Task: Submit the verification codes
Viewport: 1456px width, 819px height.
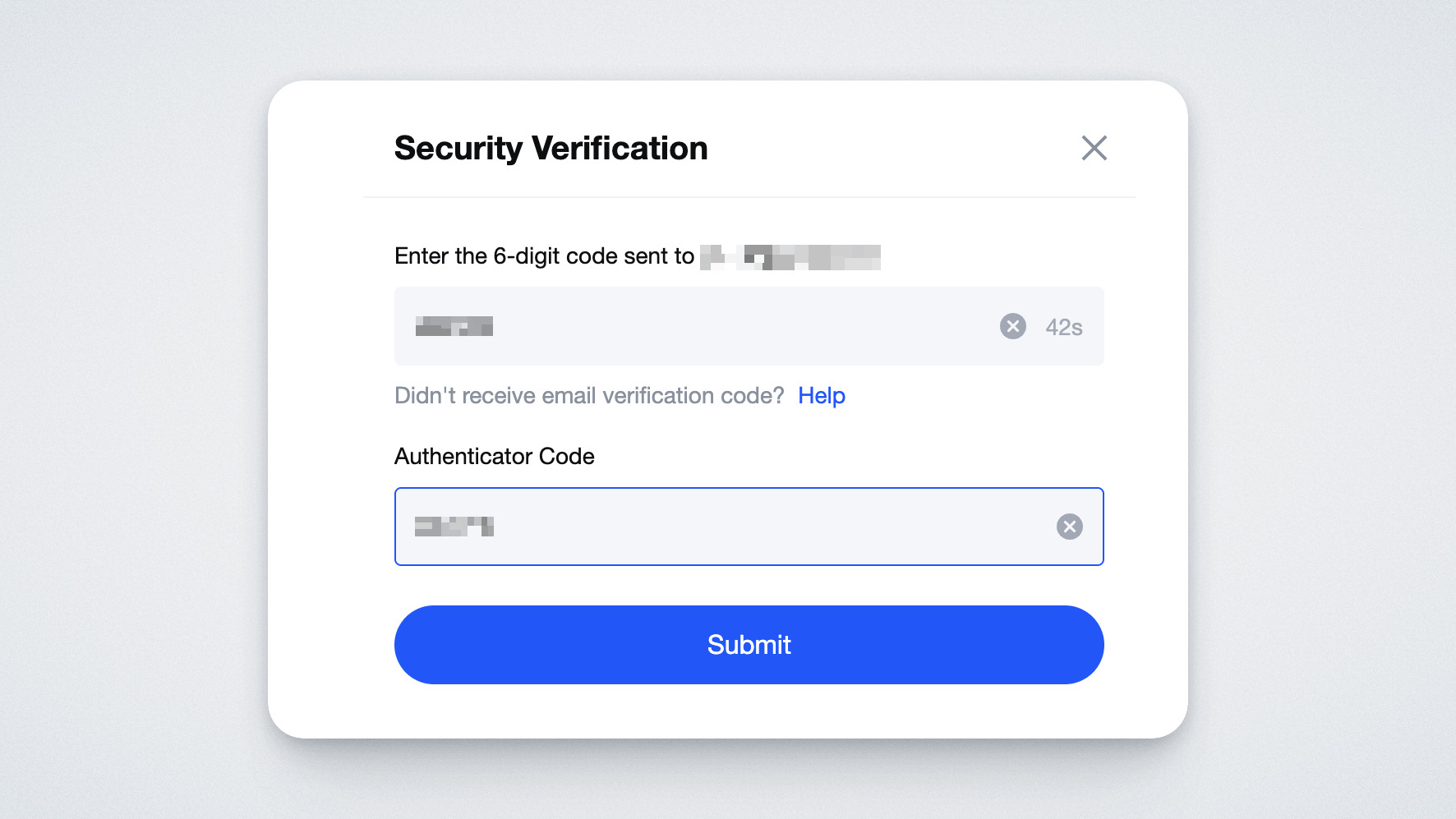Action: click(x=749, y=645)
